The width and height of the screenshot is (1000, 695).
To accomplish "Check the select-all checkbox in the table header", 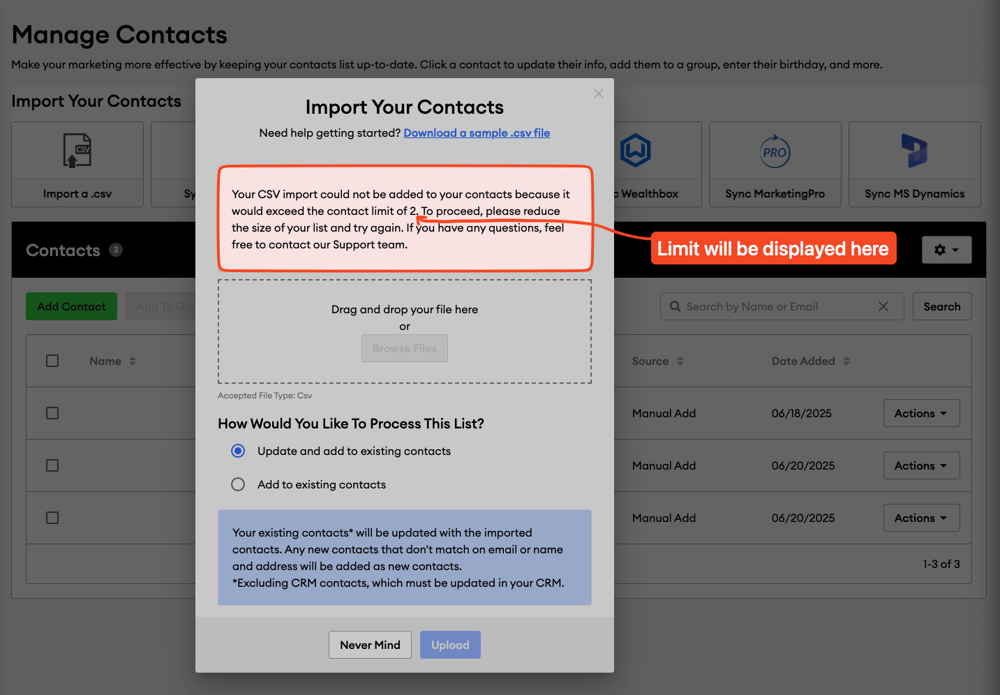I will [52, 361].
